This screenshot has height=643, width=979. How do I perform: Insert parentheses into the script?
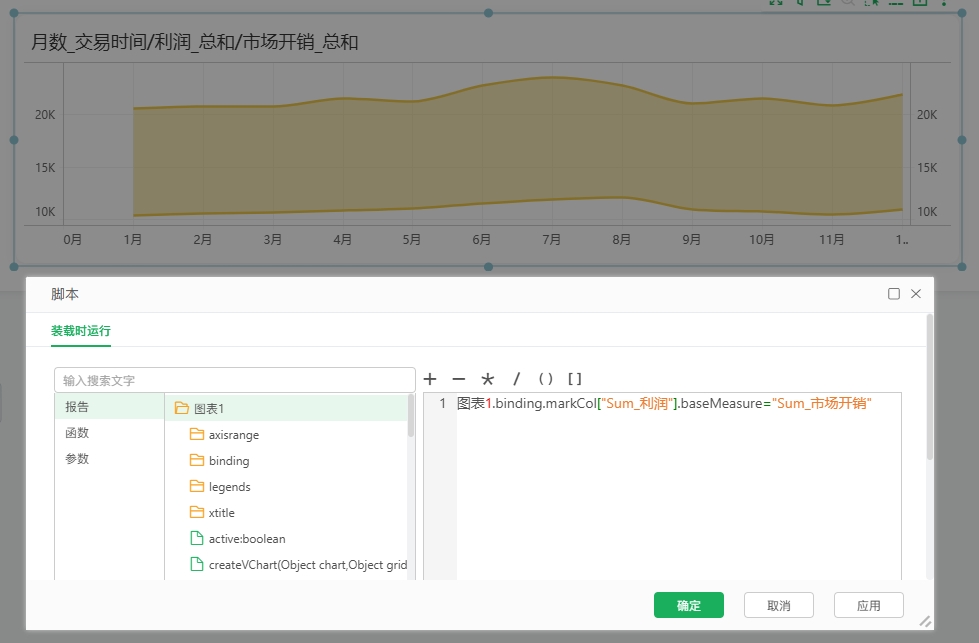click(545, 379)
